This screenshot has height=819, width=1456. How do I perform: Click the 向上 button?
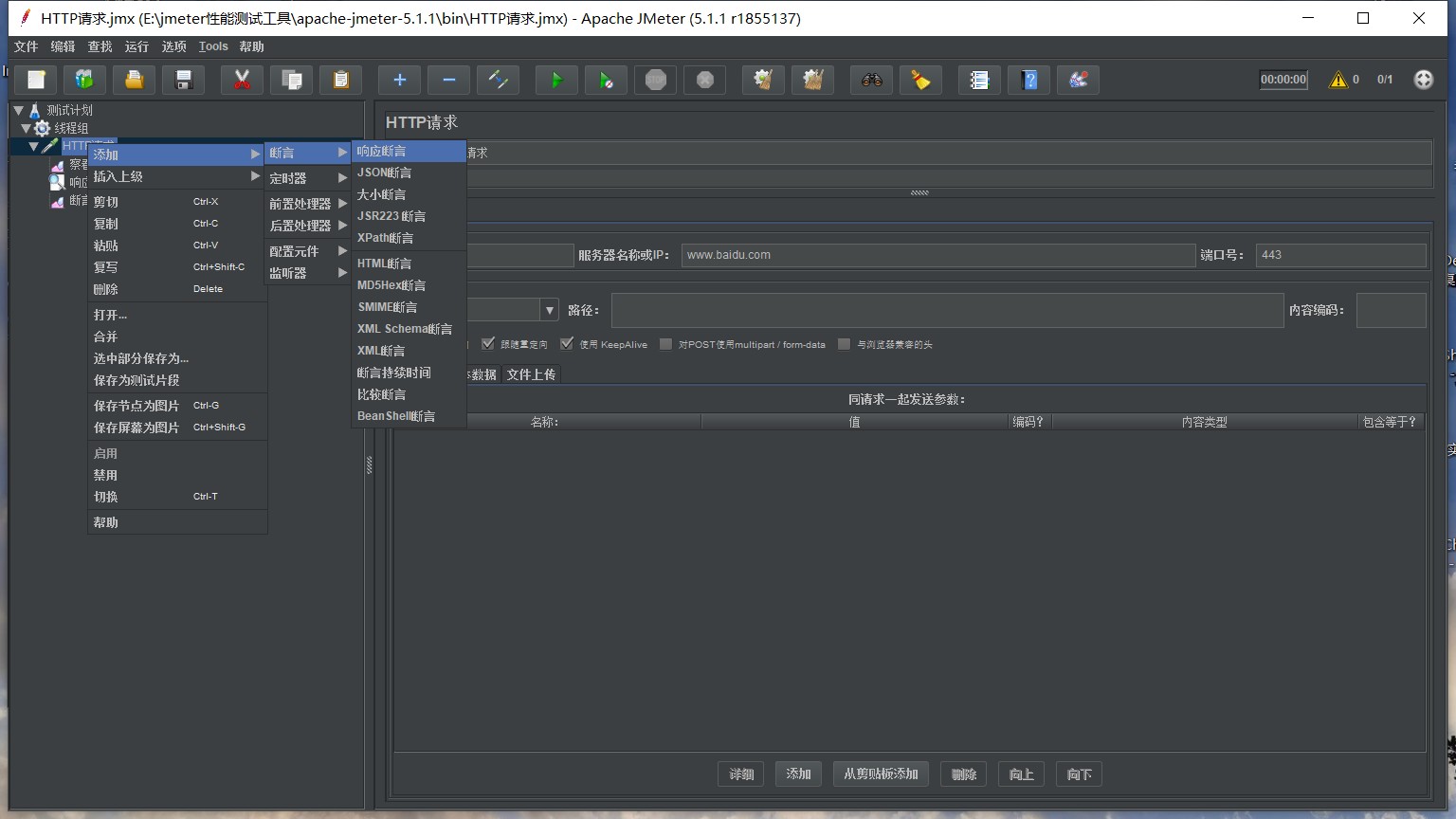click(x=1022, y=774)
